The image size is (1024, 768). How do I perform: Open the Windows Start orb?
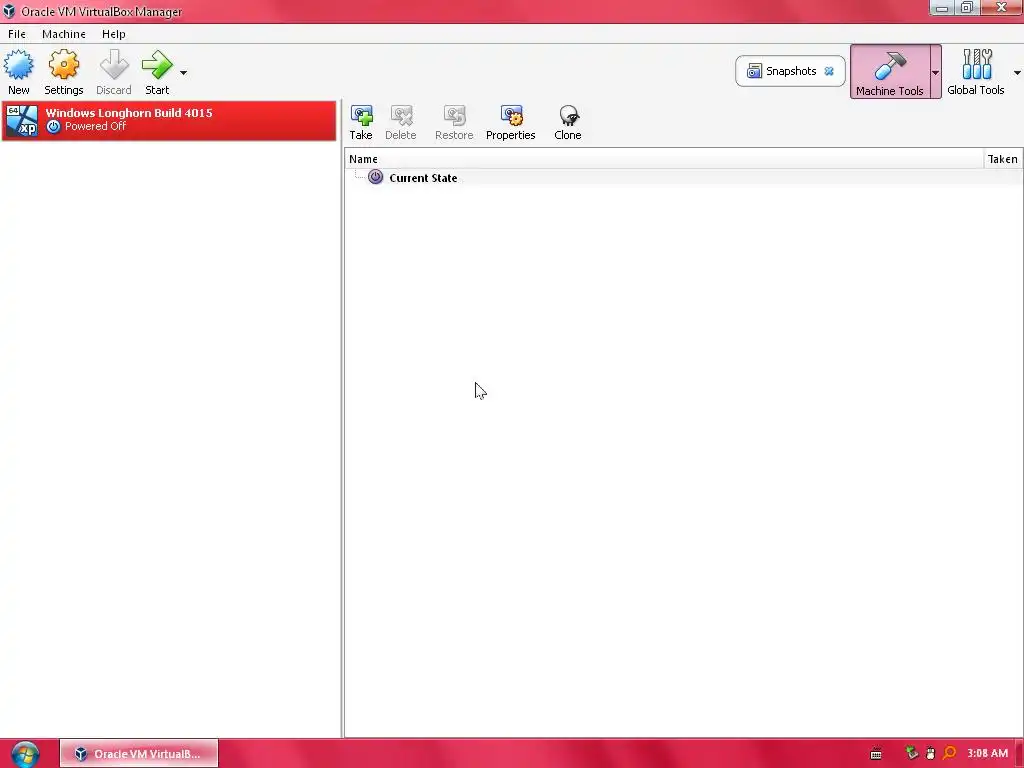click(x=25, y=754)
